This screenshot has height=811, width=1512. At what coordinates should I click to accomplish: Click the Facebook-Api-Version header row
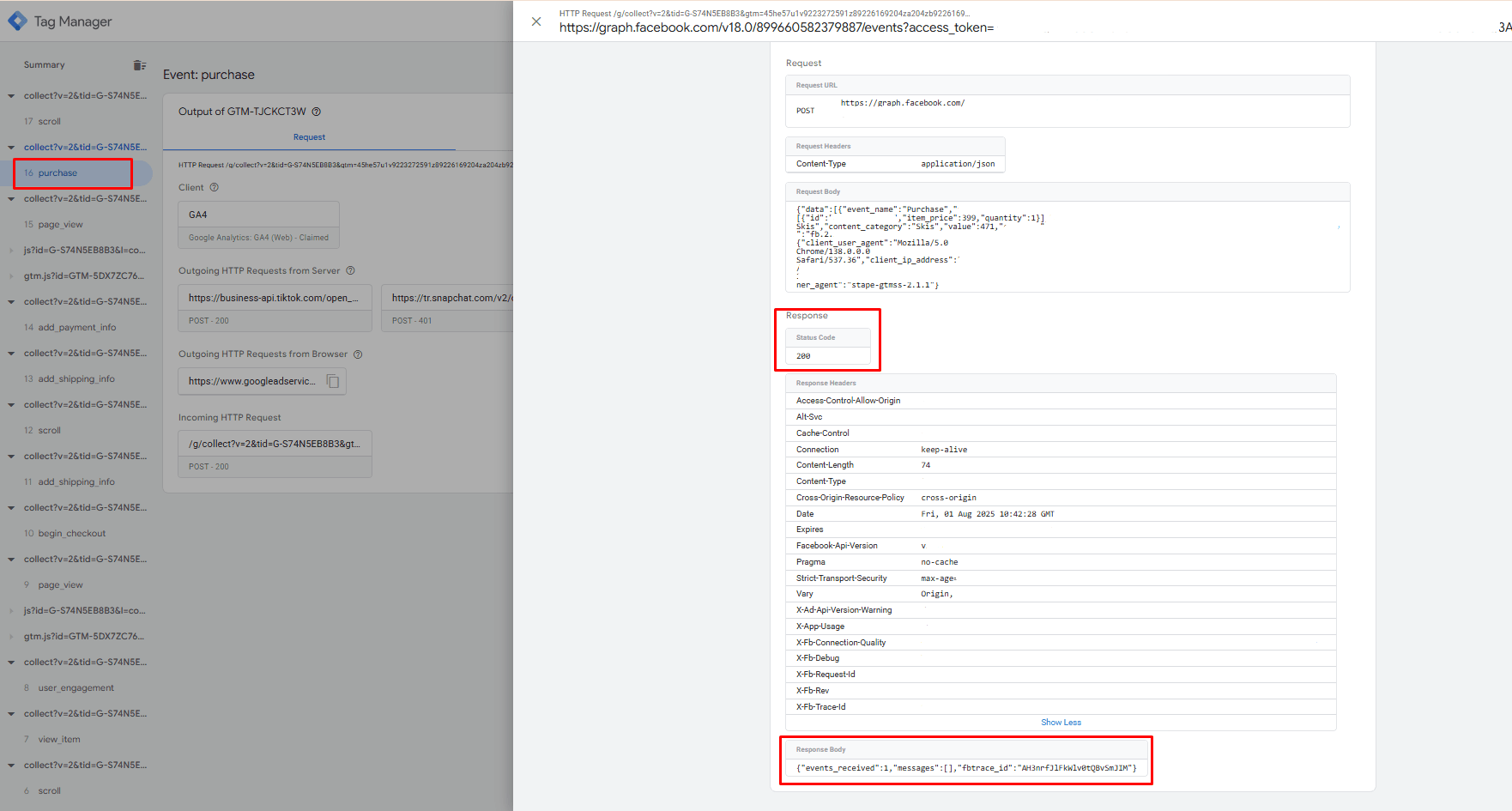click(x=1061, y=546)
